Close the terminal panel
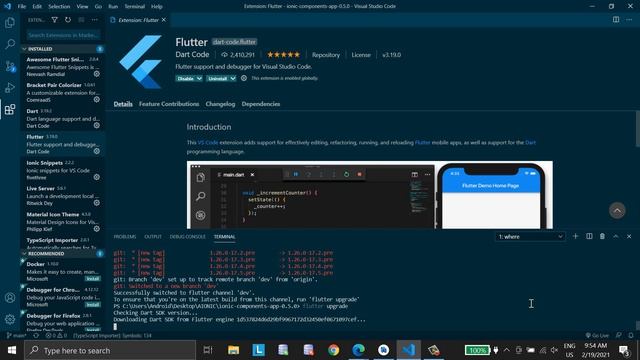 pyautogui.click(x=629, y=236)
